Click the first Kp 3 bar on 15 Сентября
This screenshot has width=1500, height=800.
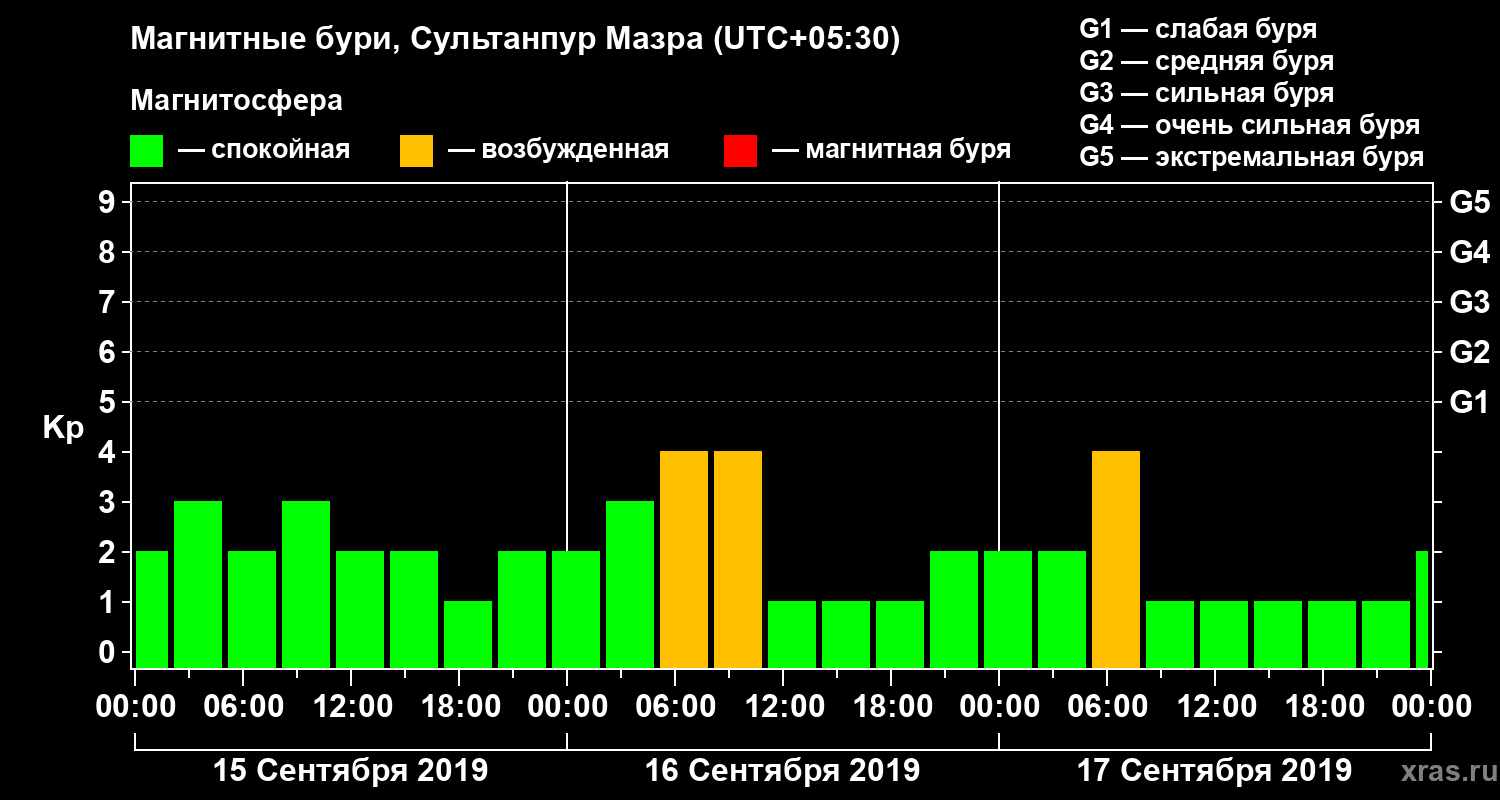pyautogui.click(x=198, y=584)
